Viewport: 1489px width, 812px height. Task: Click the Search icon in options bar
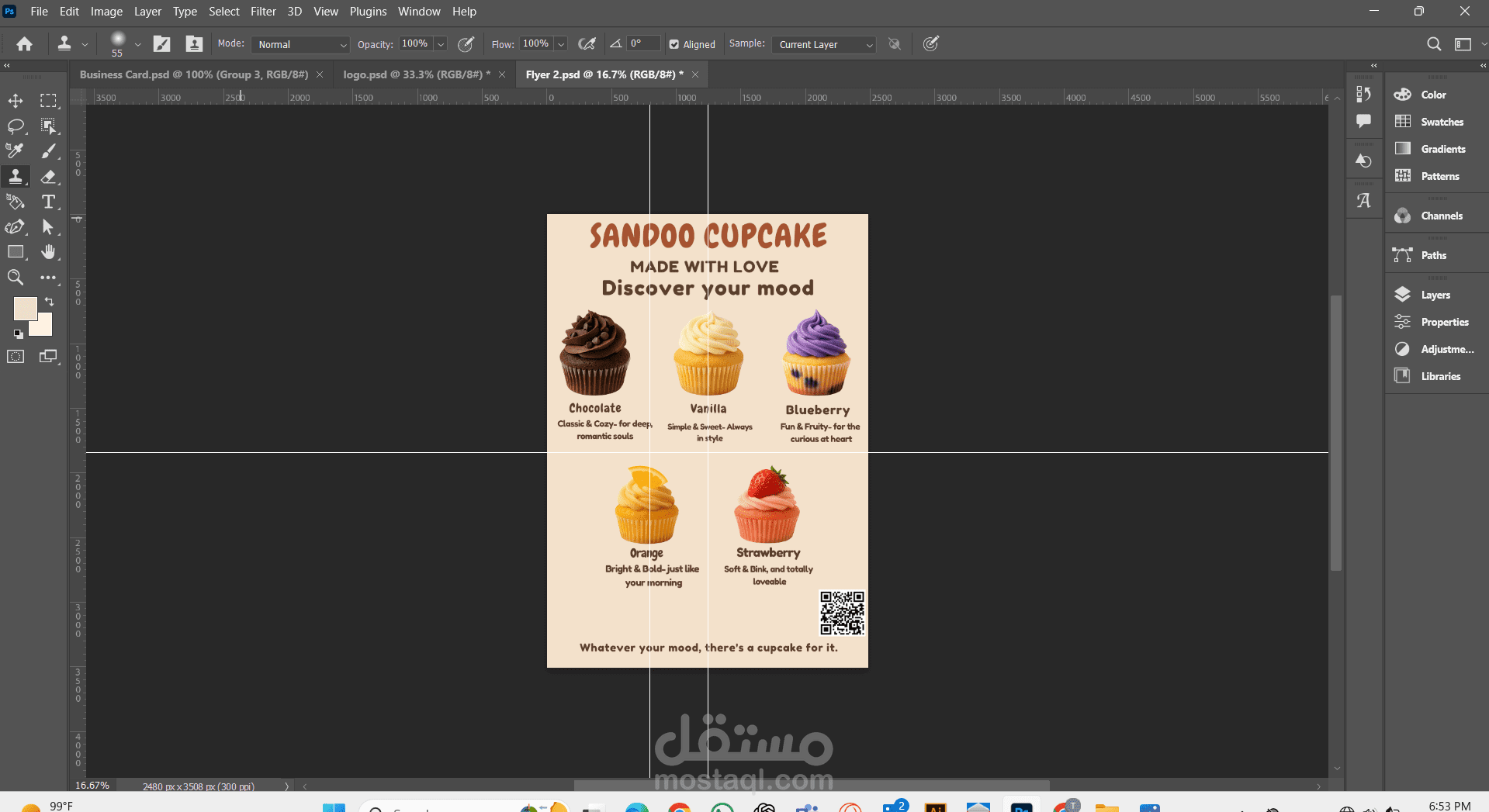pos(1434,44)
